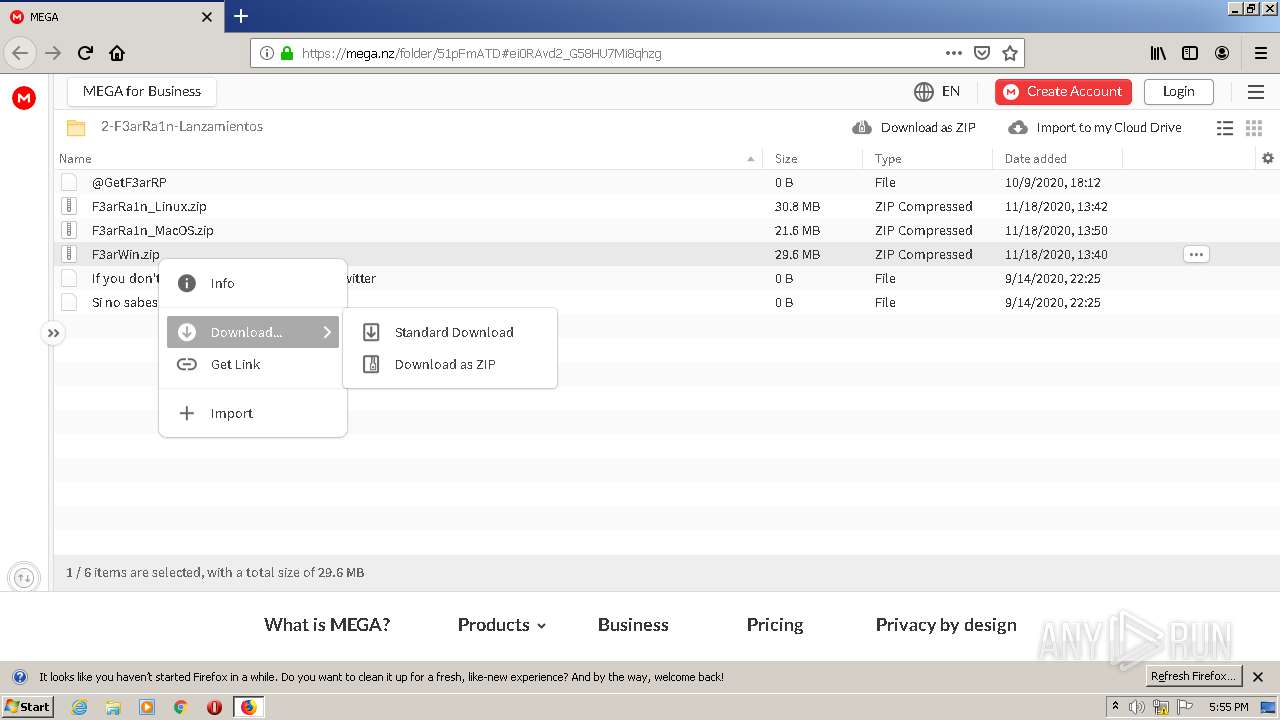Select Download as ZIP in submenu

coord(450,364)
